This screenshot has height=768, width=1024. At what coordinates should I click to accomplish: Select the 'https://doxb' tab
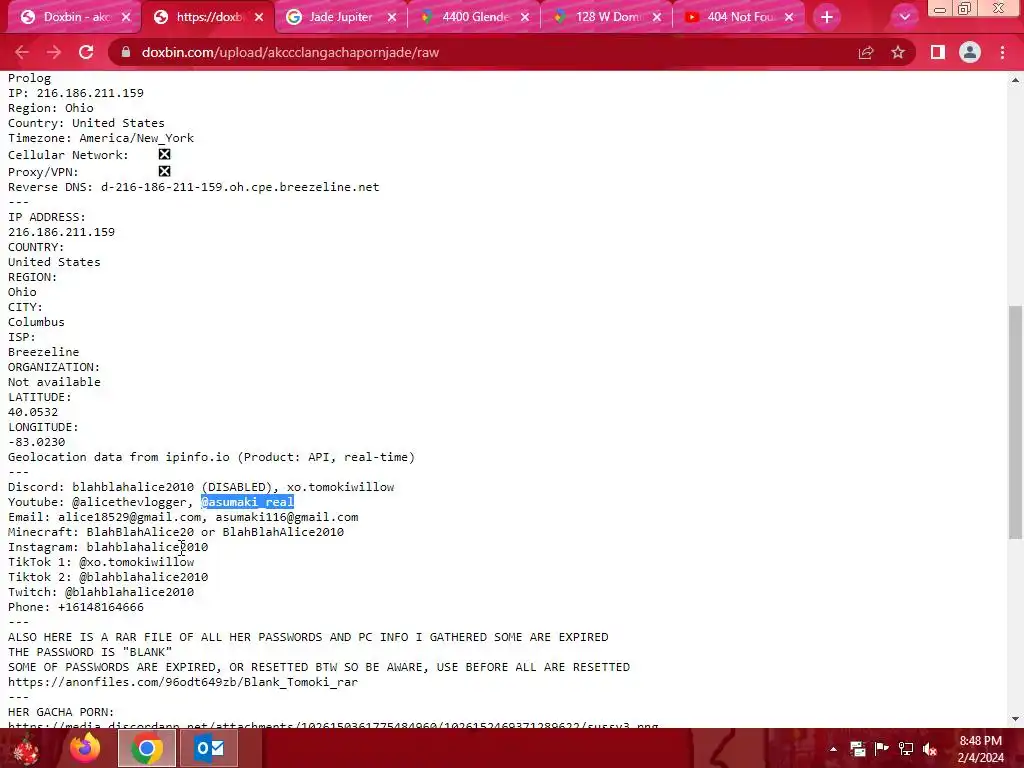[x=207, y=17]
